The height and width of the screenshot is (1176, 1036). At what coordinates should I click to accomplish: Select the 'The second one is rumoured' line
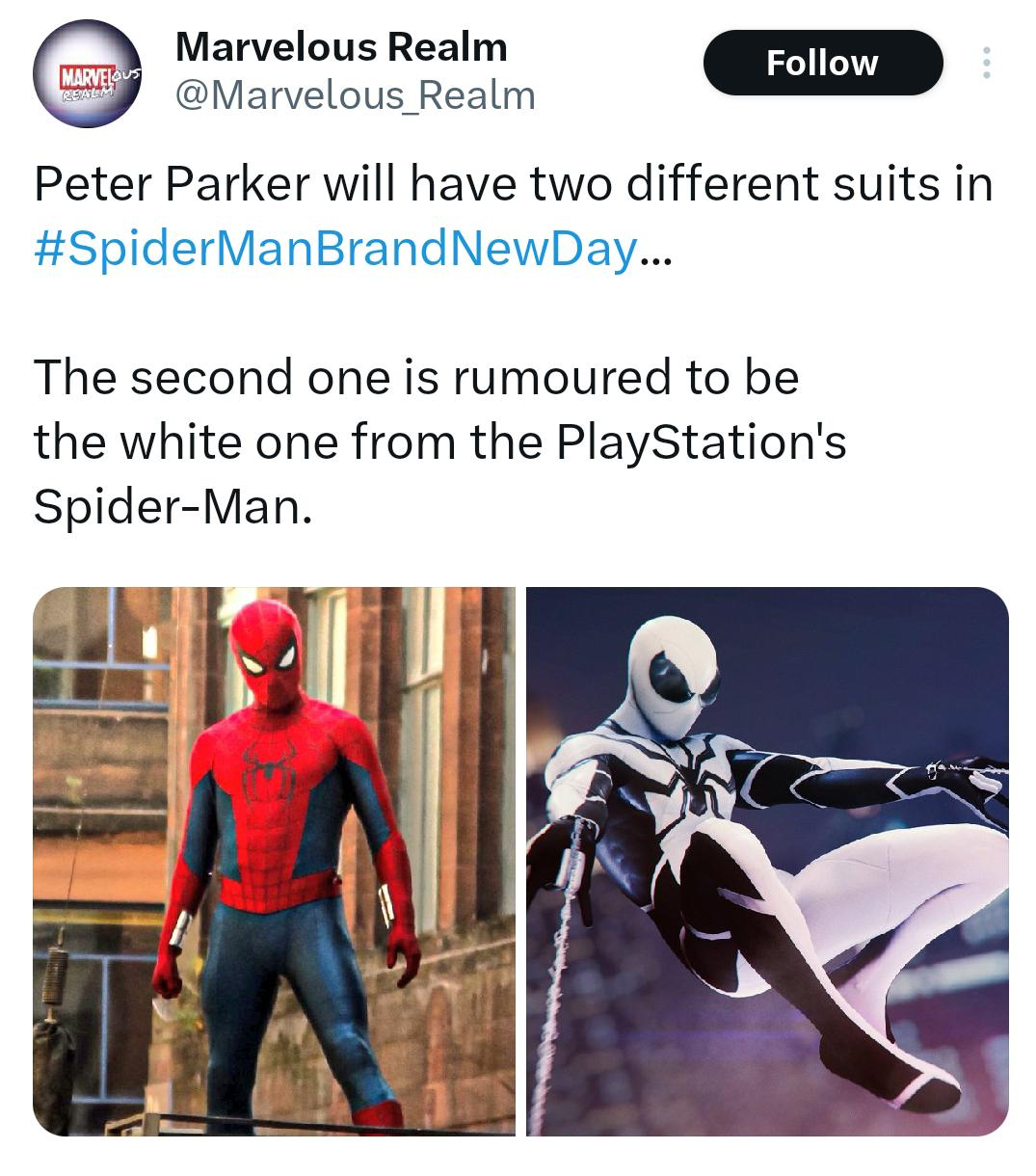pyautogui.click(x=416, y=377)
